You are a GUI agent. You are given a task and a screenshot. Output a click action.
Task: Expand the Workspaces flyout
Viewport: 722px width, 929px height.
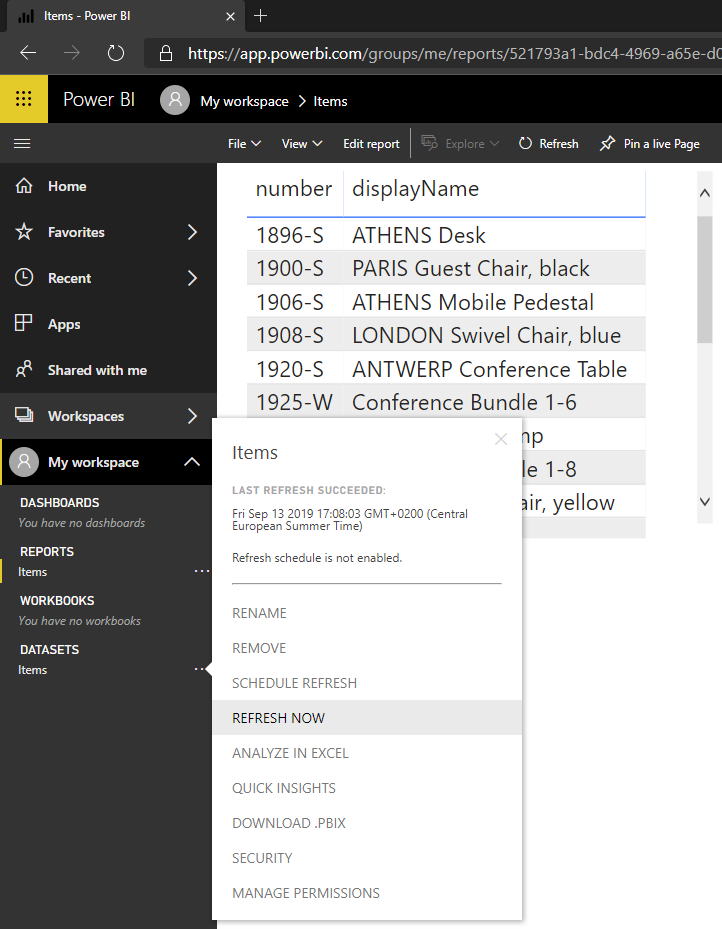[192, 416]
